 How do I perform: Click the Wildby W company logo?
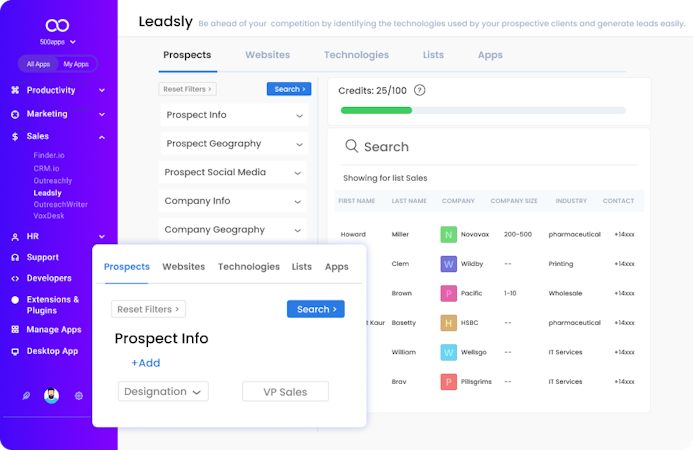coord(448,264)
